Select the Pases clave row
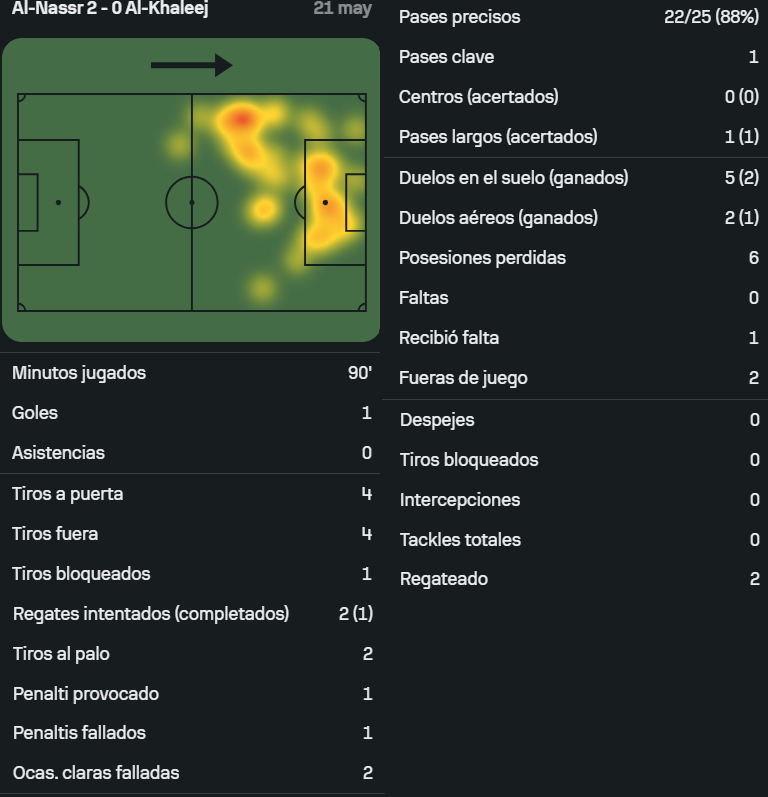 pyautogui.click(x=576, y=56)
